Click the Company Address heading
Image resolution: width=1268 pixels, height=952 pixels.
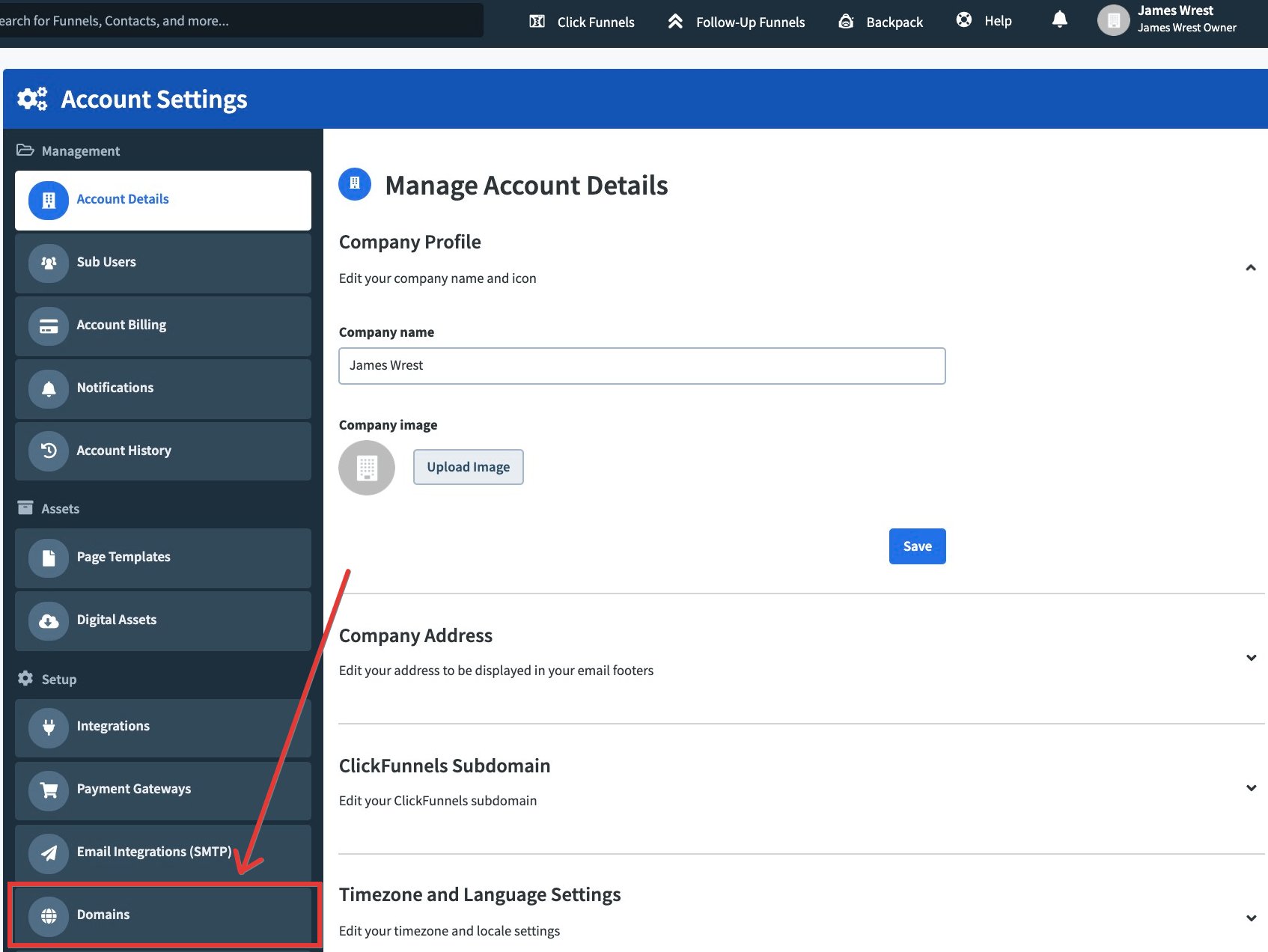(415, 635)
